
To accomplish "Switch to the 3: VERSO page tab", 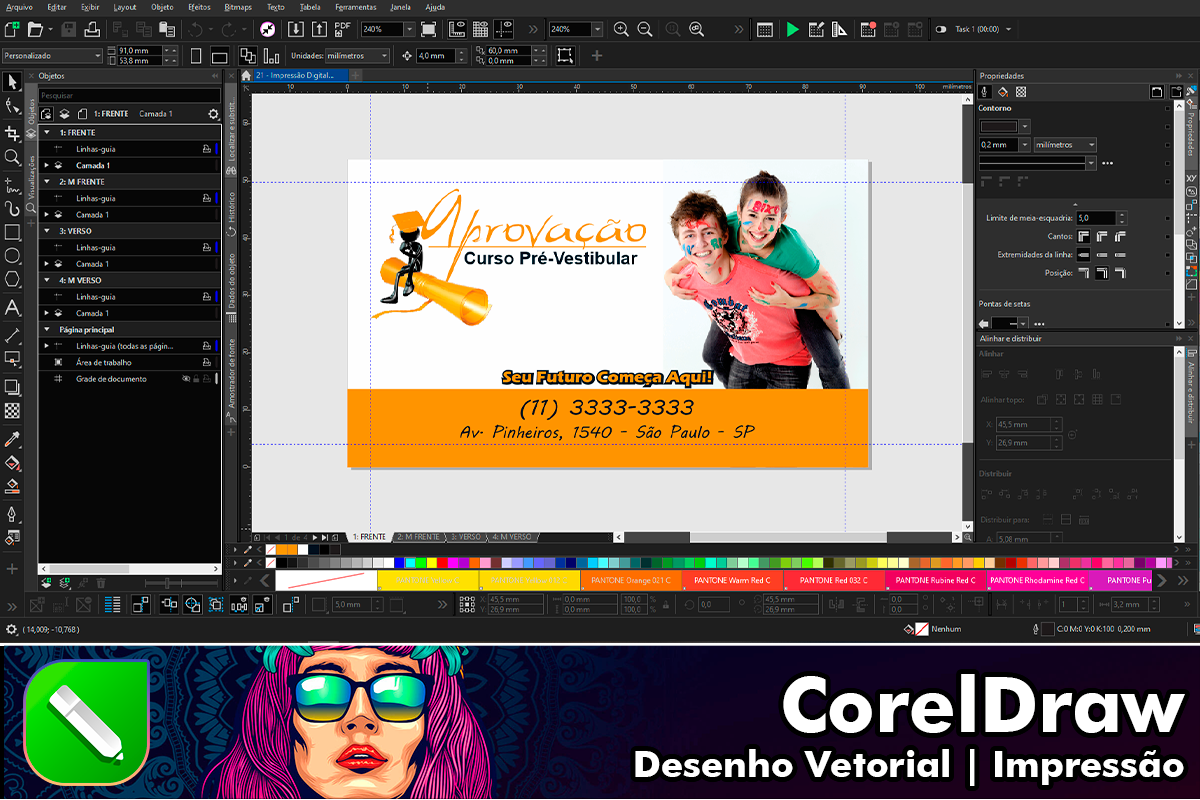I will pos(466,537).
